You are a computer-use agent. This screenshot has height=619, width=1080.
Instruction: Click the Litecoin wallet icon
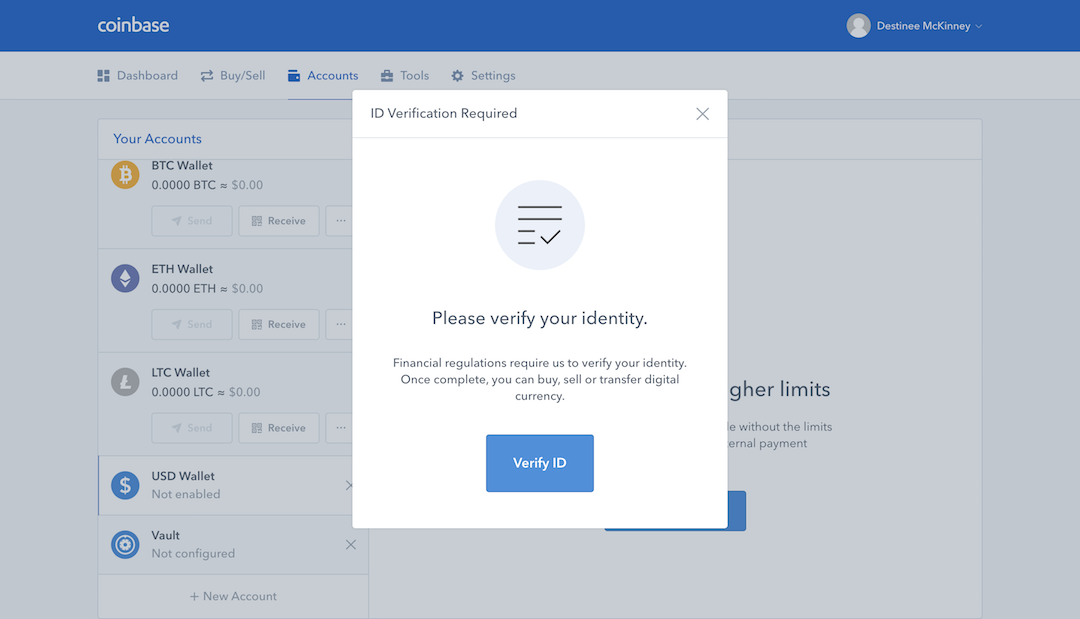point(125,381)
